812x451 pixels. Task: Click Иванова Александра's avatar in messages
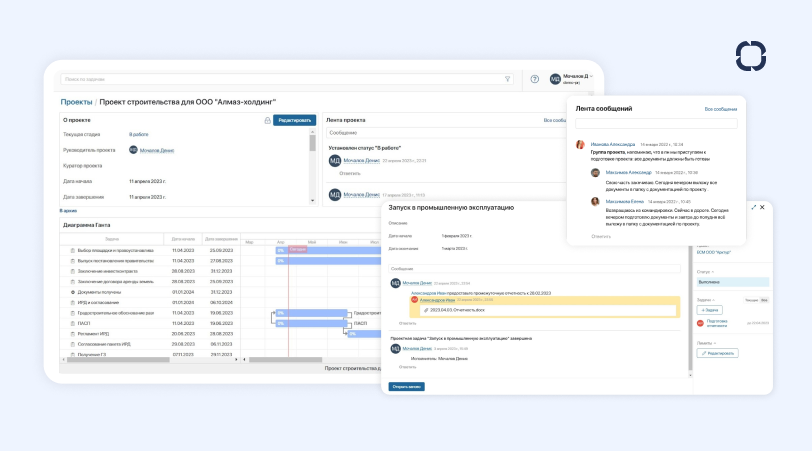(x=580, y=144)
